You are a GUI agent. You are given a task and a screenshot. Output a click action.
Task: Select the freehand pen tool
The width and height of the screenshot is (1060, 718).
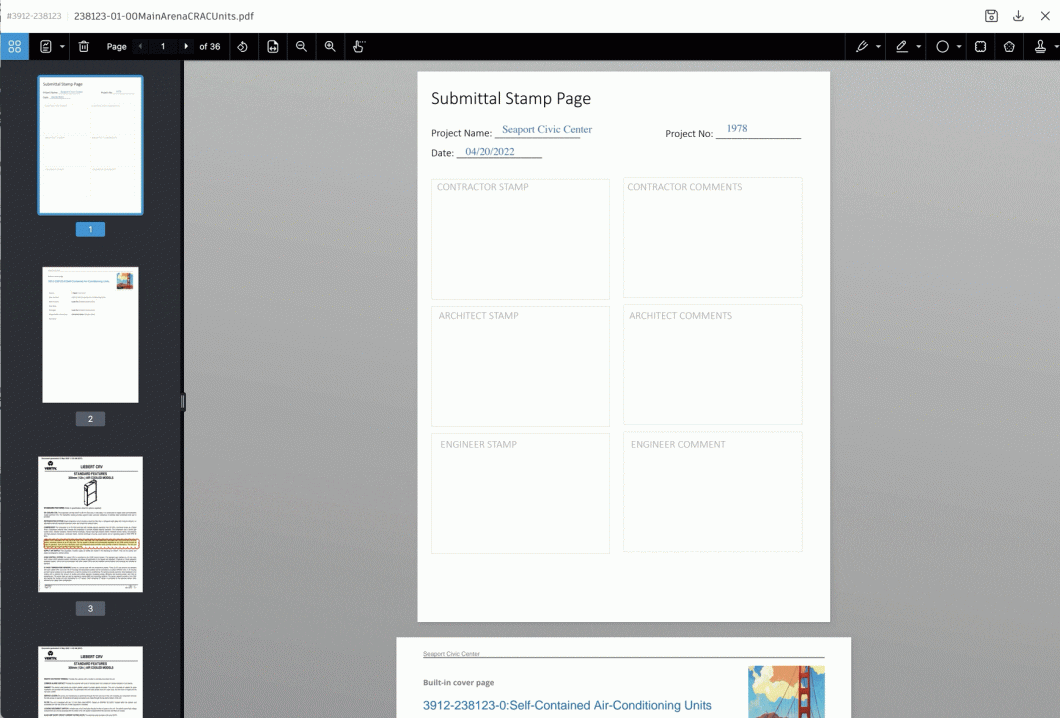(862, 47)
